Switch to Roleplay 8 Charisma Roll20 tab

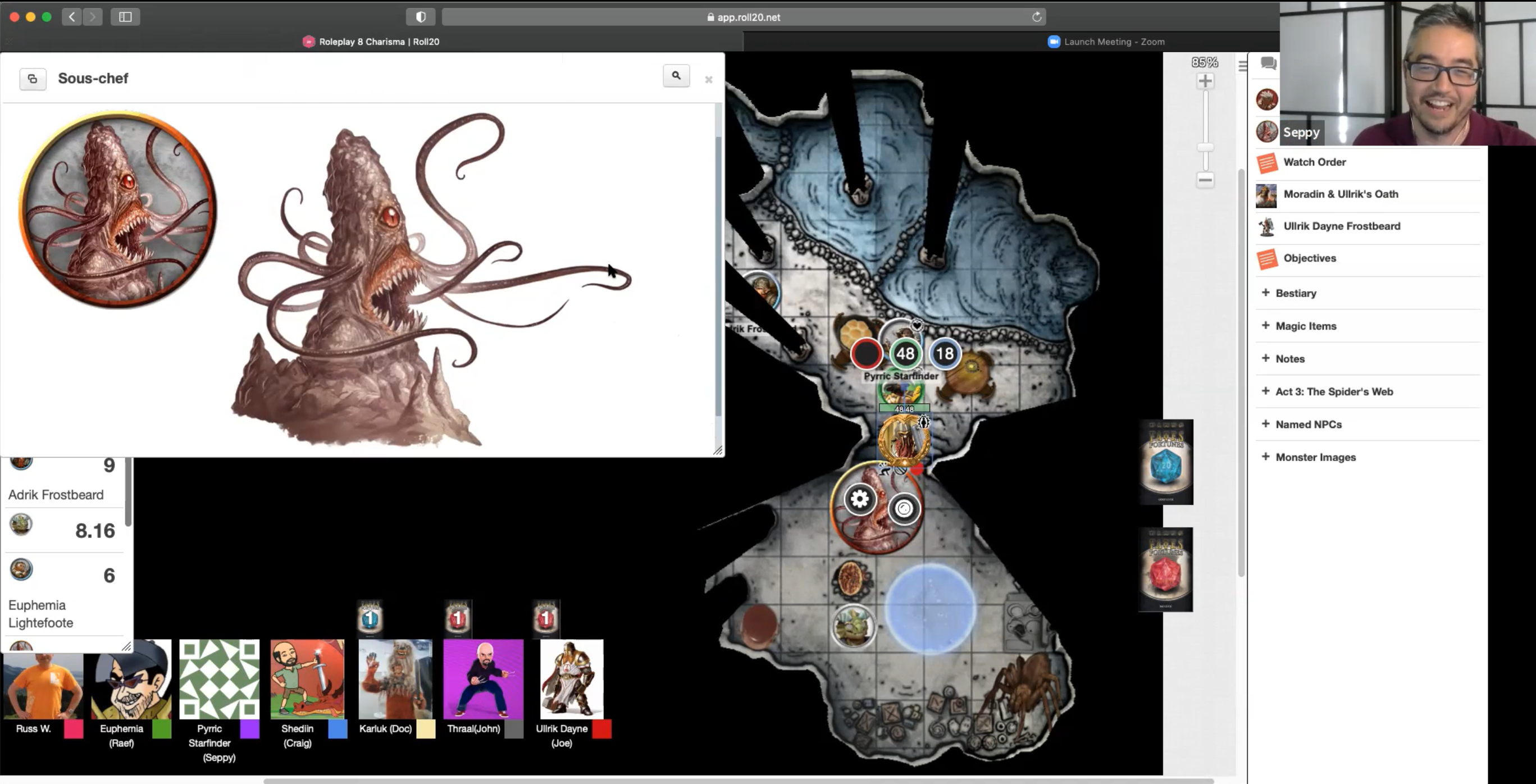[371, 42]
